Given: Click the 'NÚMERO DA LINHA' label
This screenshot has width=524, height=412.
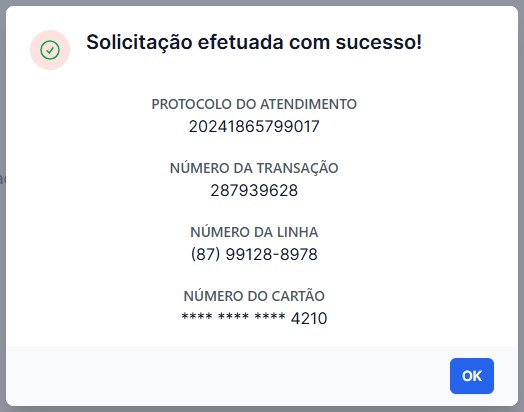Looking at the screenshot, I should click(x=254, y=232).
